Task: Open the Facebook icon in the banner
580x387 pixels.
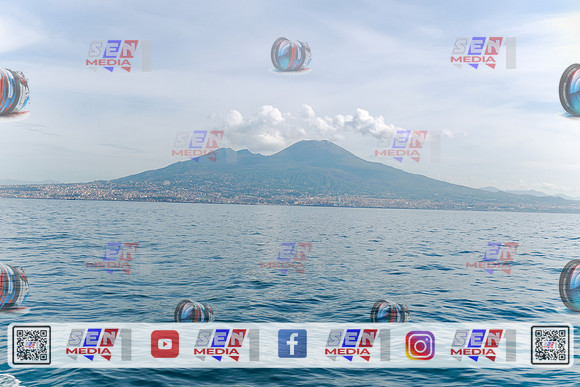Action: pos(292,344)
